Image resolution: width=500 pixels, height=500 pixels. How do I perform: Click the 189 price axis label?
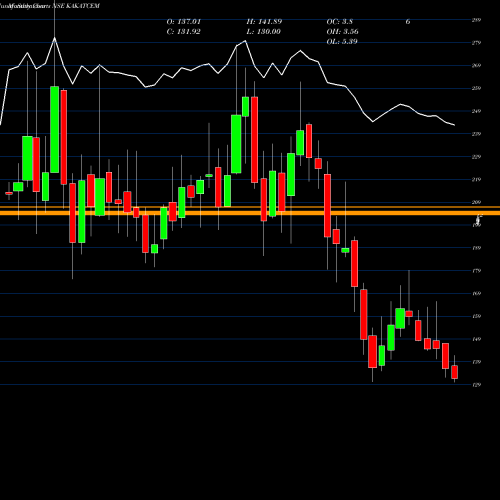[476, 248]
